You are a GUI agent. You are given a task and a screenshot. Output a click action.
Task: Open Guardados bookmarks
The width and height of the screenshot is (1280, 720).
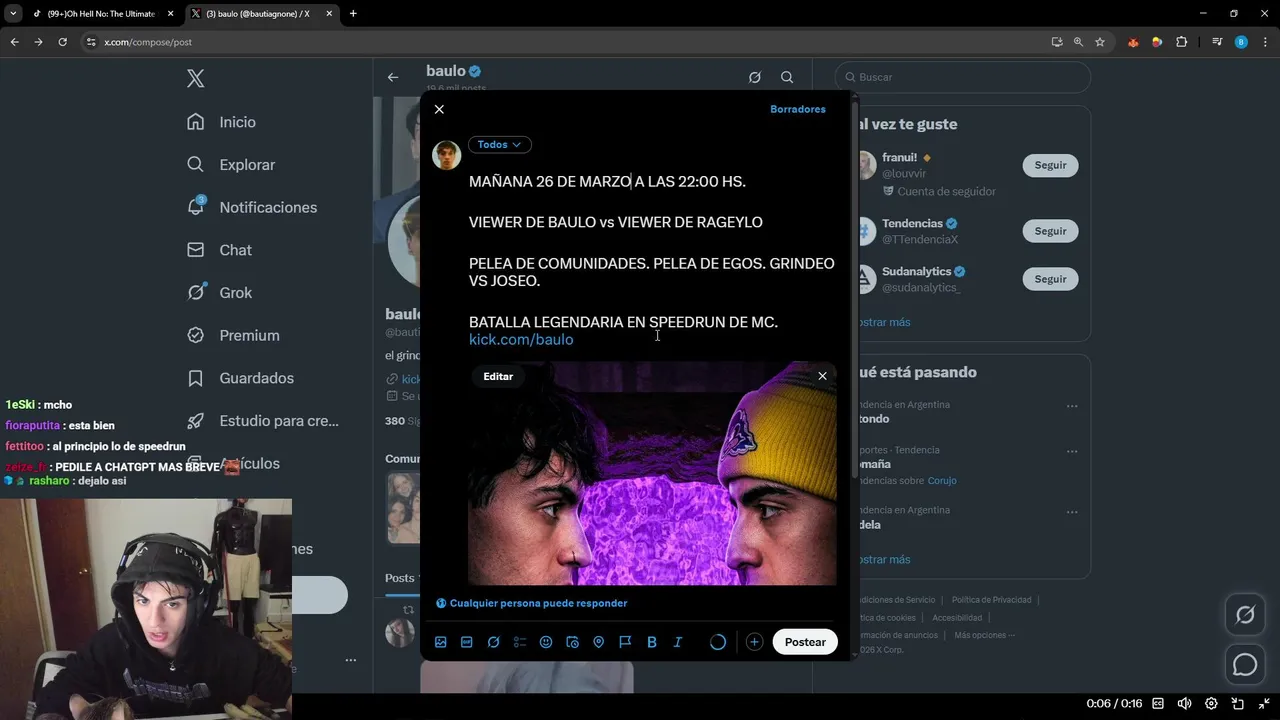[x=241, y=378]
